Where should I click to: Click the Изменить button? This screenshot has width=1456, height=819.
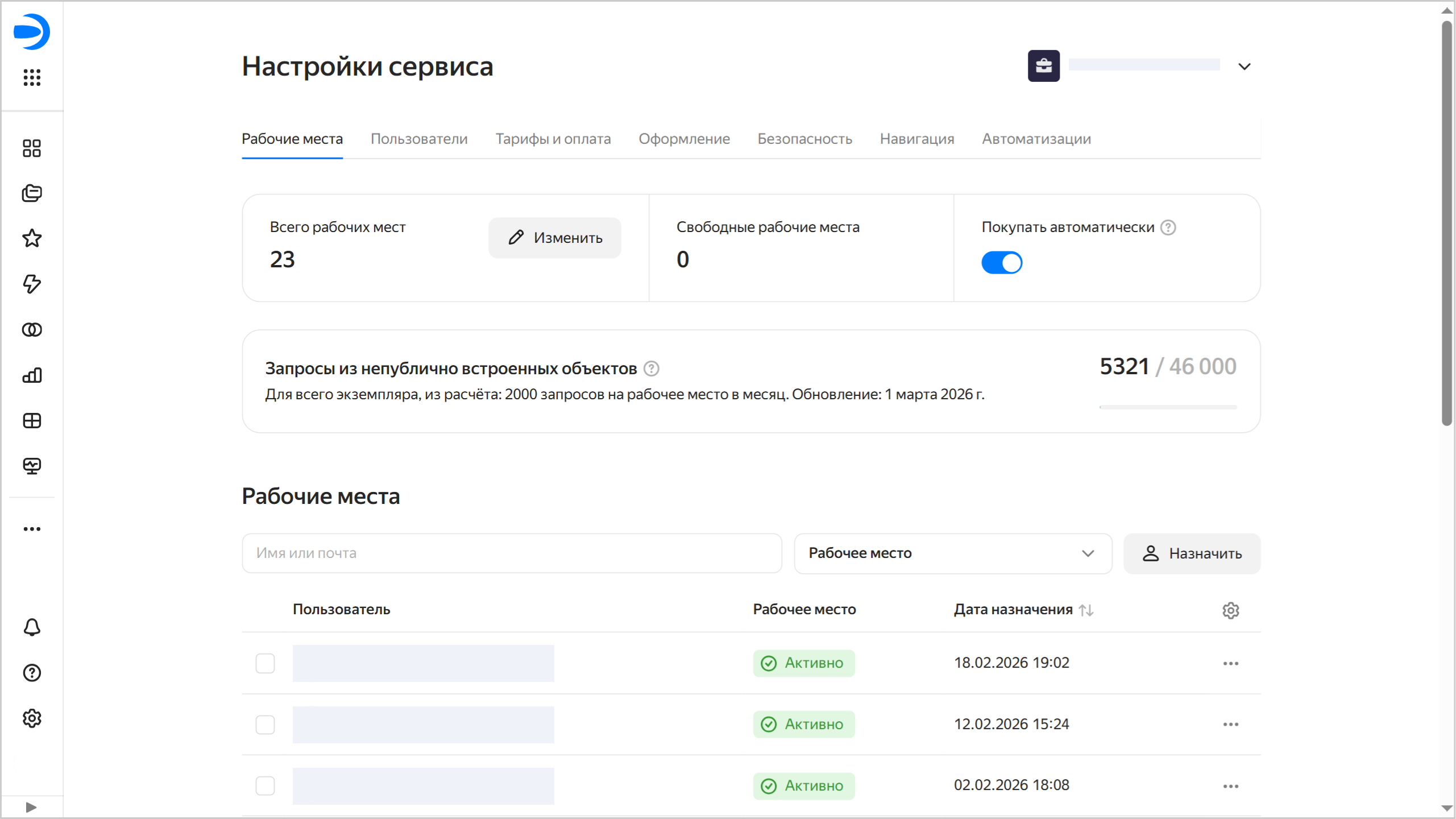pyautogui.click(x=554, y=238)
